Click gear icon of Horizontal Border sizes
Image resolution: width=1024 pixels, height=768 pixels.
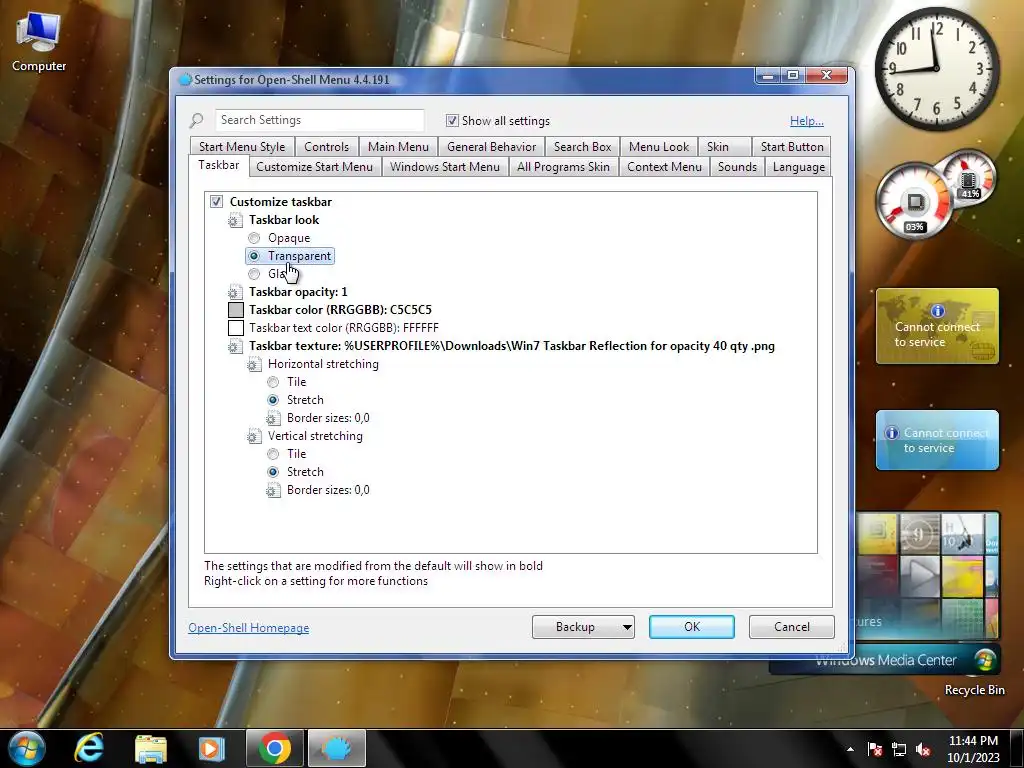tap(273, 418)
